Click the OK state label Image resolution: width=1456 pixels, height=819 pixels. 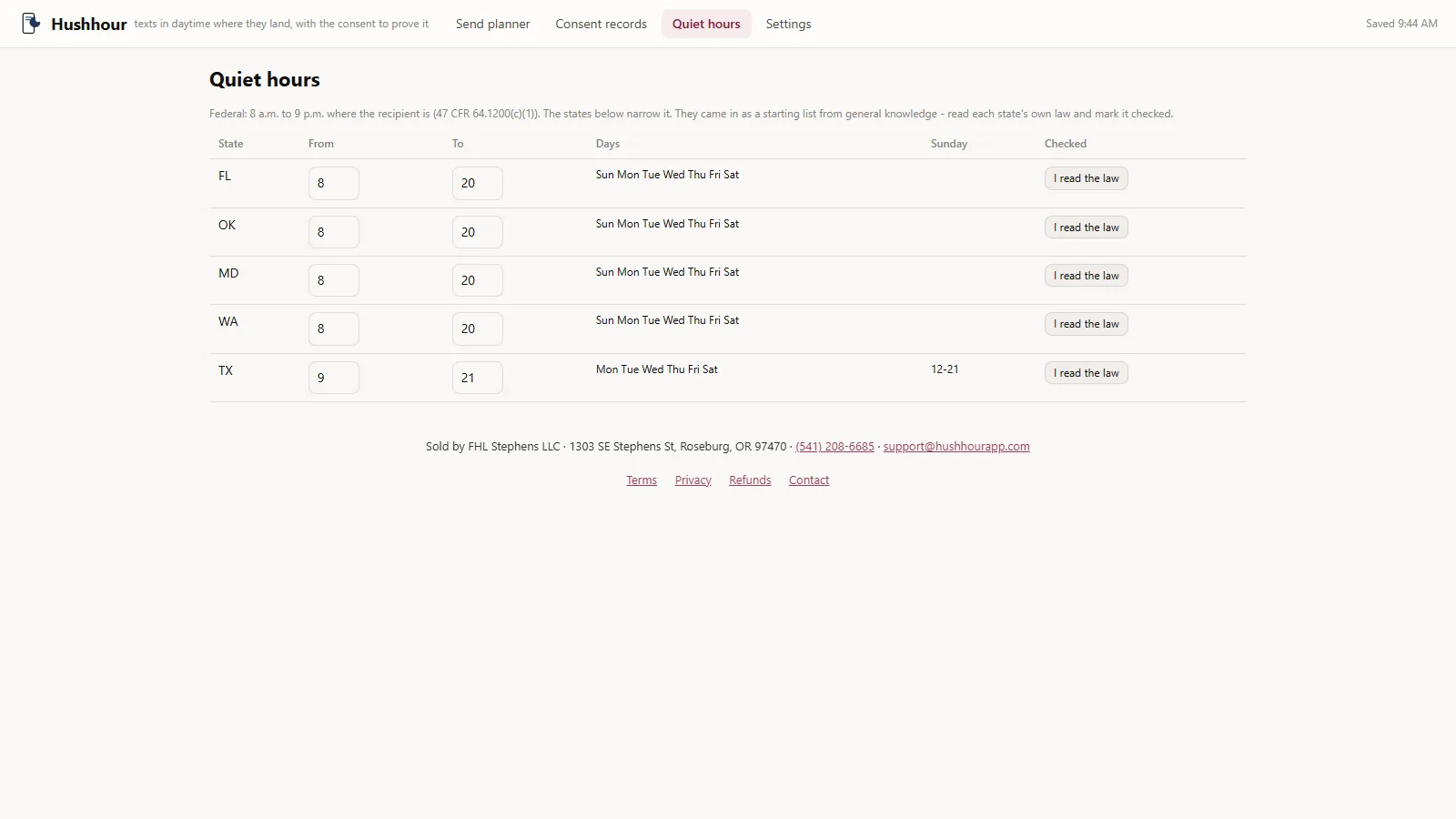227,225
